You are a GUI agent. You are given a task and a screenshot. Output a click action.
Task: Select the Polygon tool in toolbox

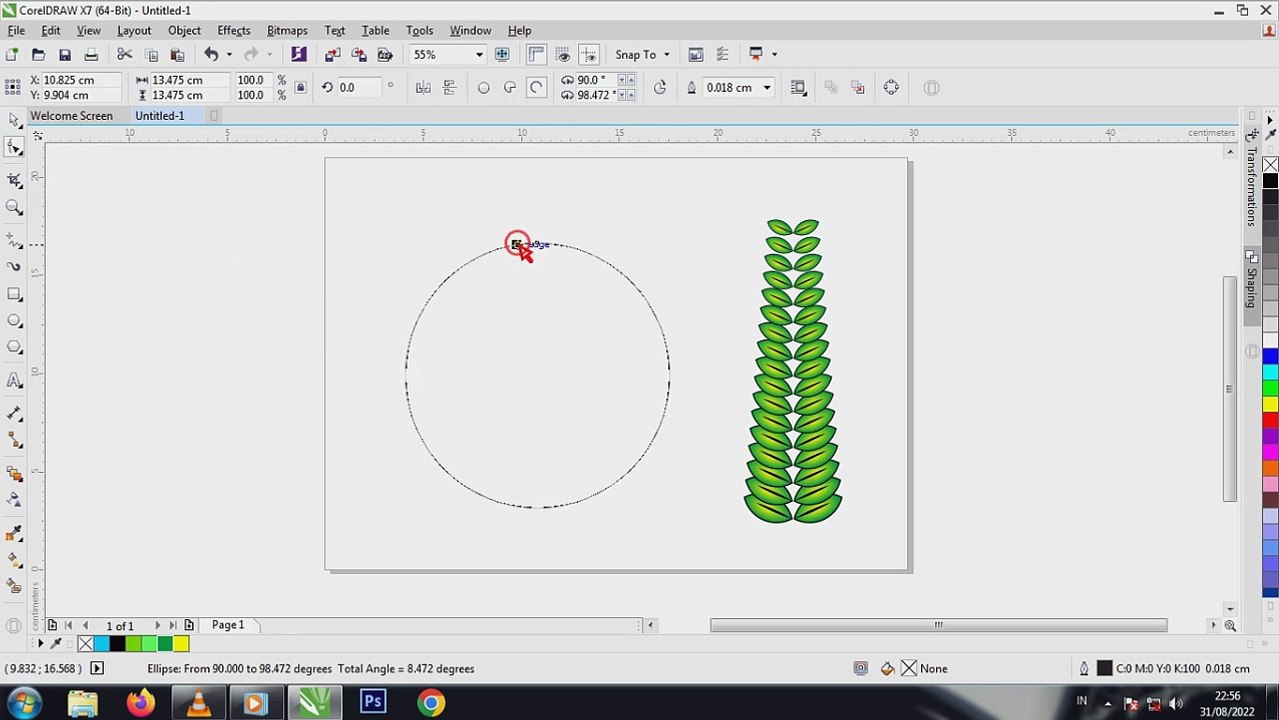click(x=14, y=347)
